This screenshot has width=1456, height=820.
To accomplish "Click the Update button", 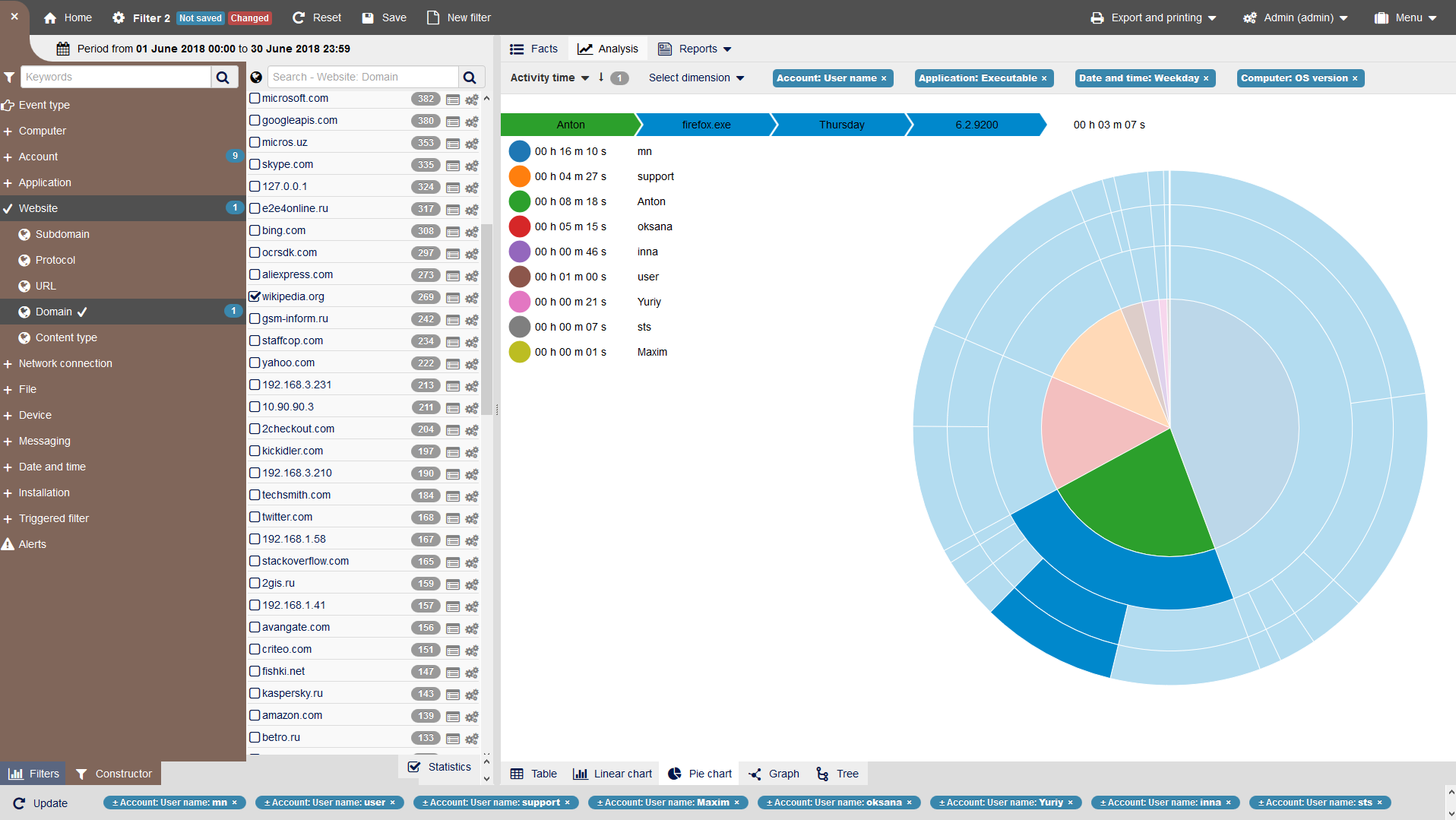I will coord(41,803).
